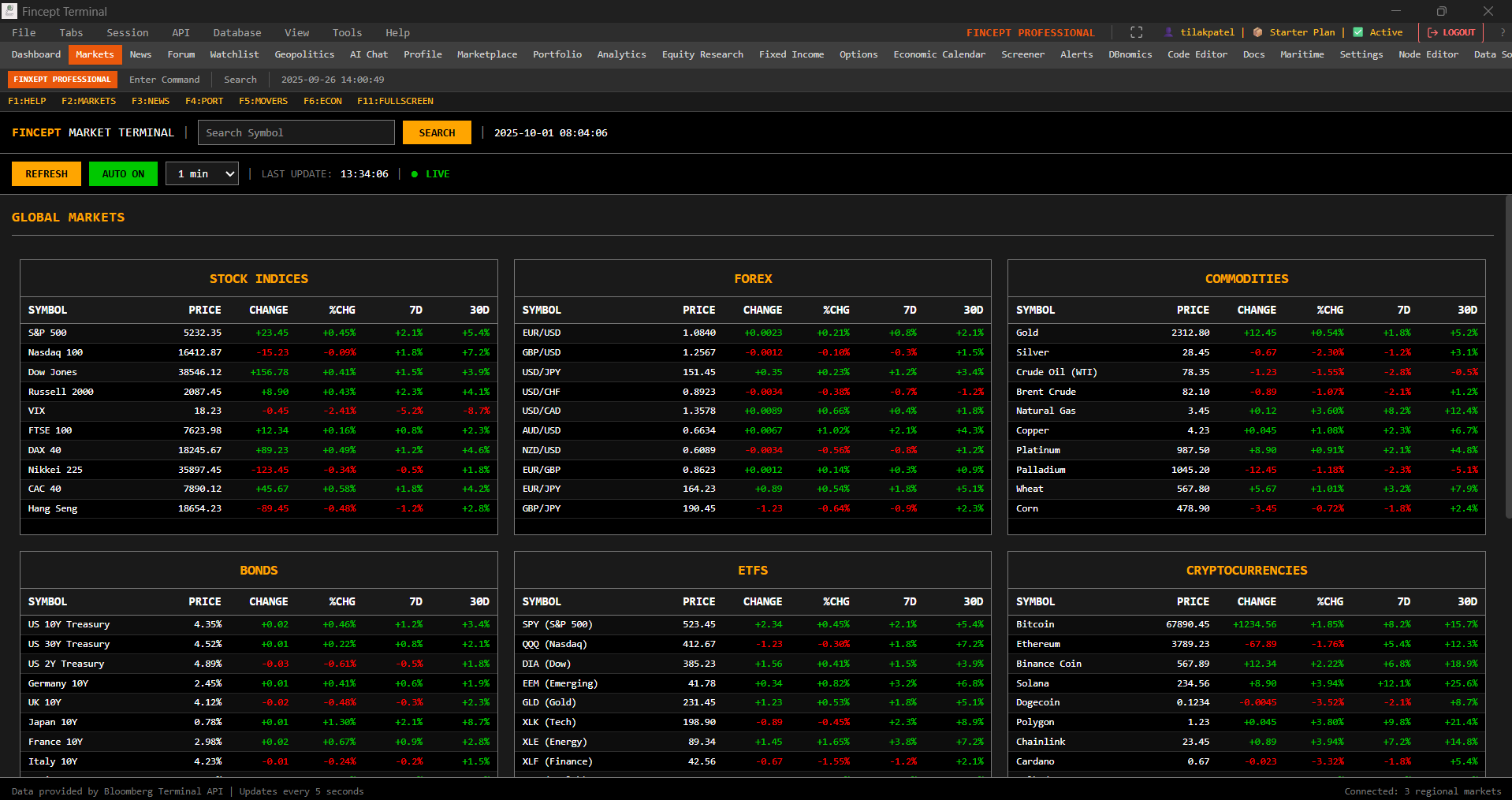1512x800 pixels.
Task: Switch to the Markets tab
Action: [95, 54]
